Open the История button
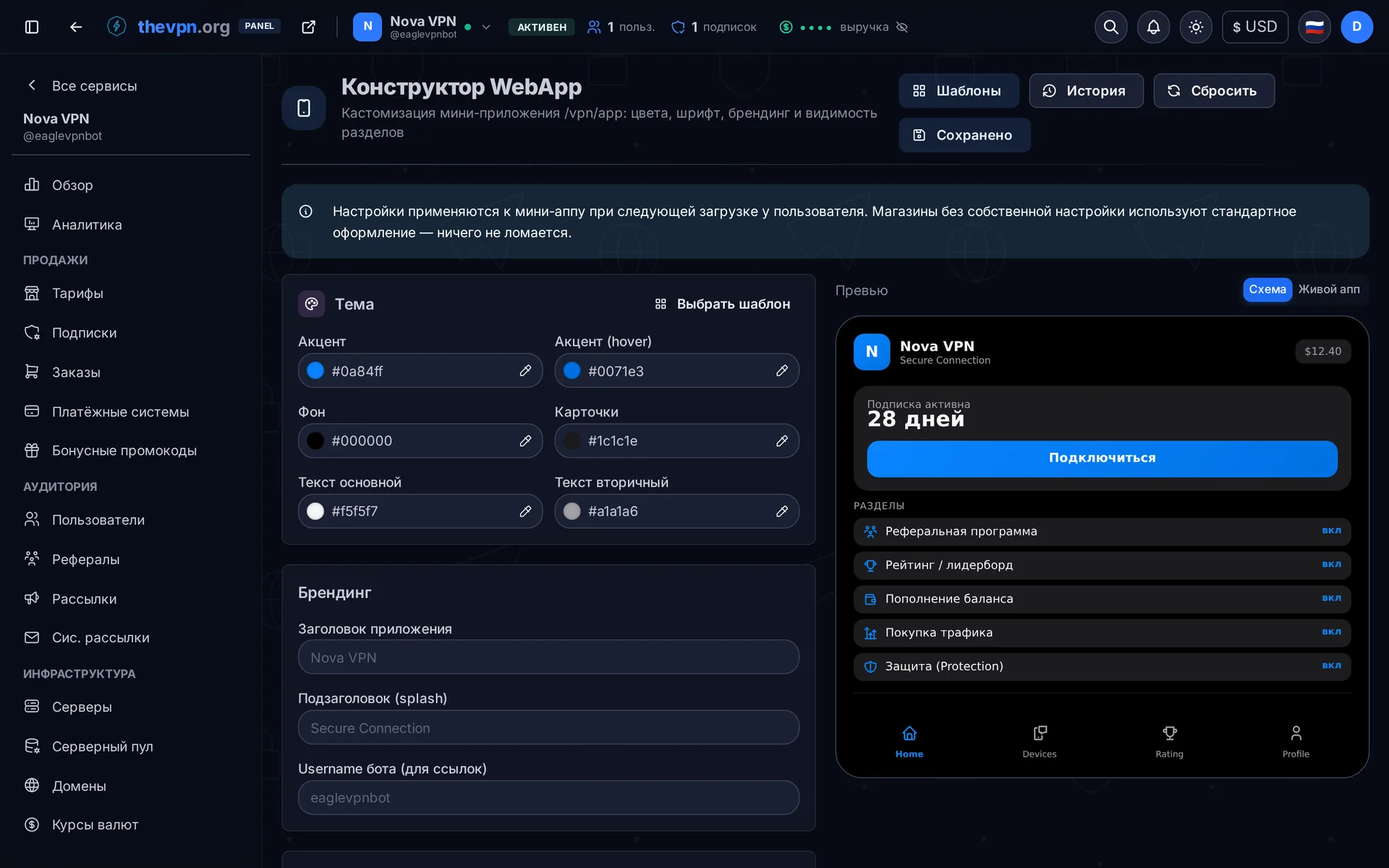The height and width of the screenshot is (868, 1389). (x=1086, y=90)
